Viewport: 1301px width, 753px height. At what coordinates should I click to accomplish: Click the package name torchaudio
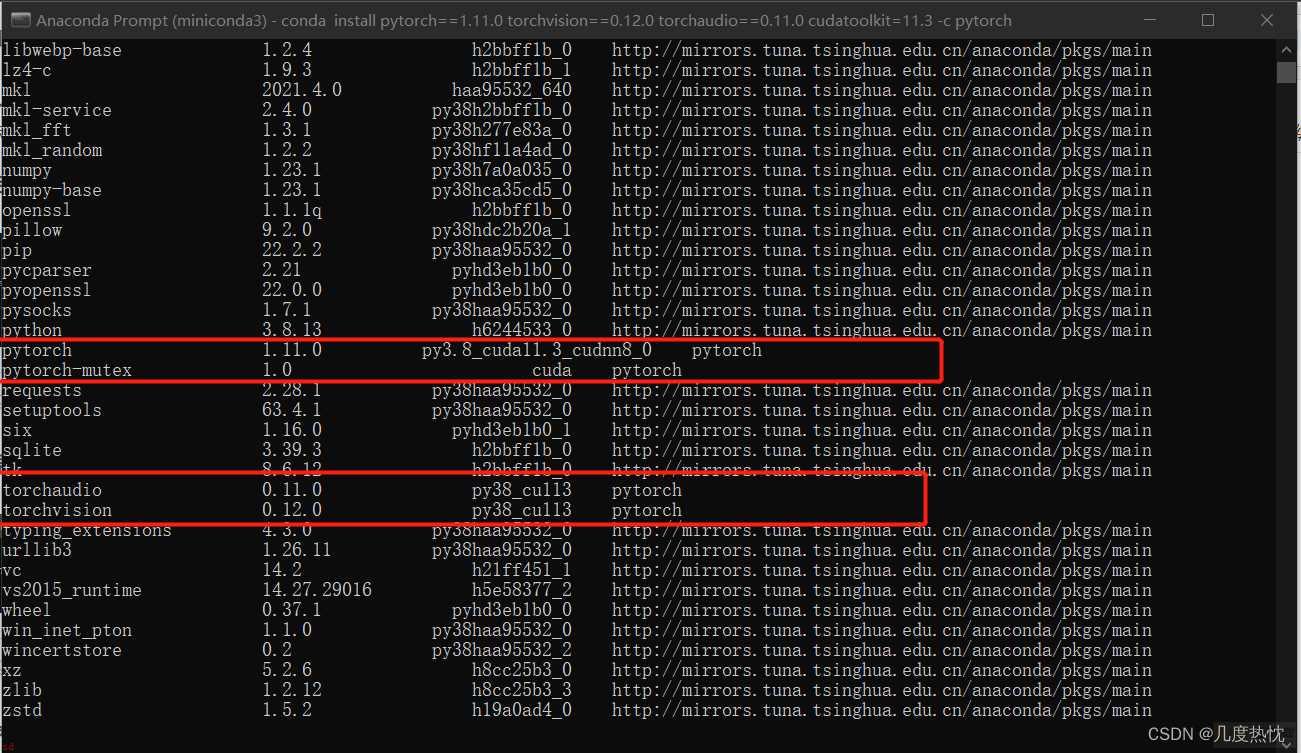[52, 490]
